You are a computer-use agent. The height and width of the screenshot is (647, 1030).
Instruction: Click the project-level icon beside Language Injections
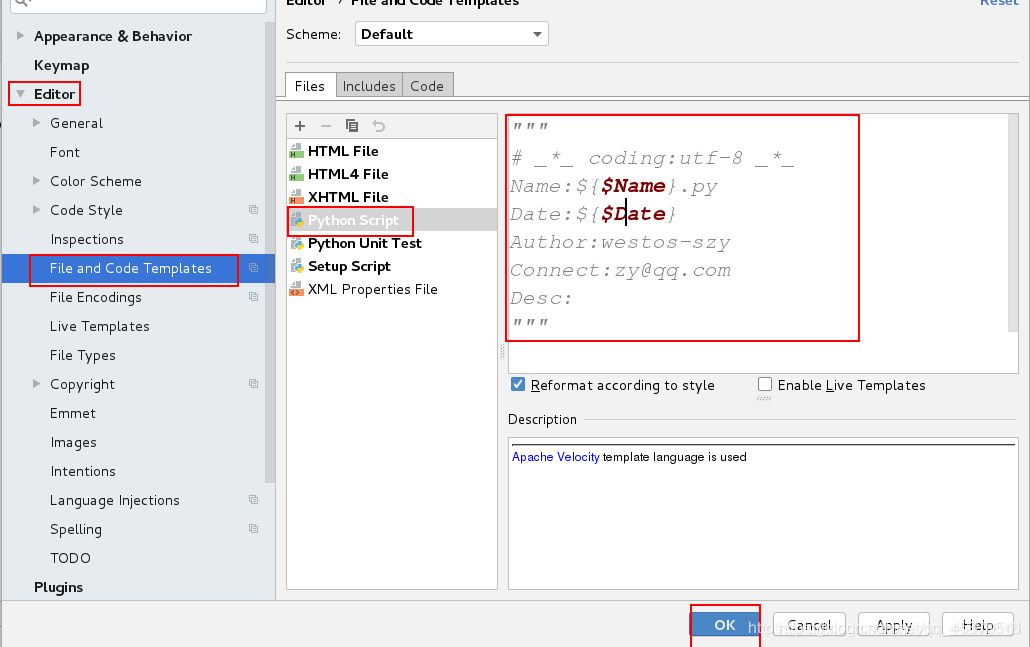point(254,500)
